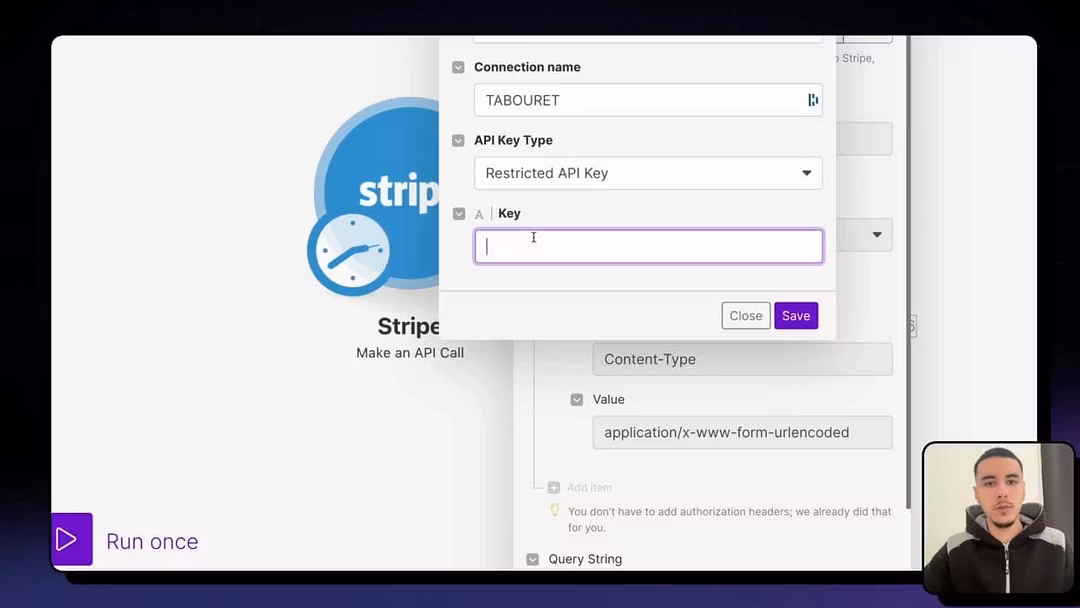Click the Close button in the dialog

click(x=746, y=315)
